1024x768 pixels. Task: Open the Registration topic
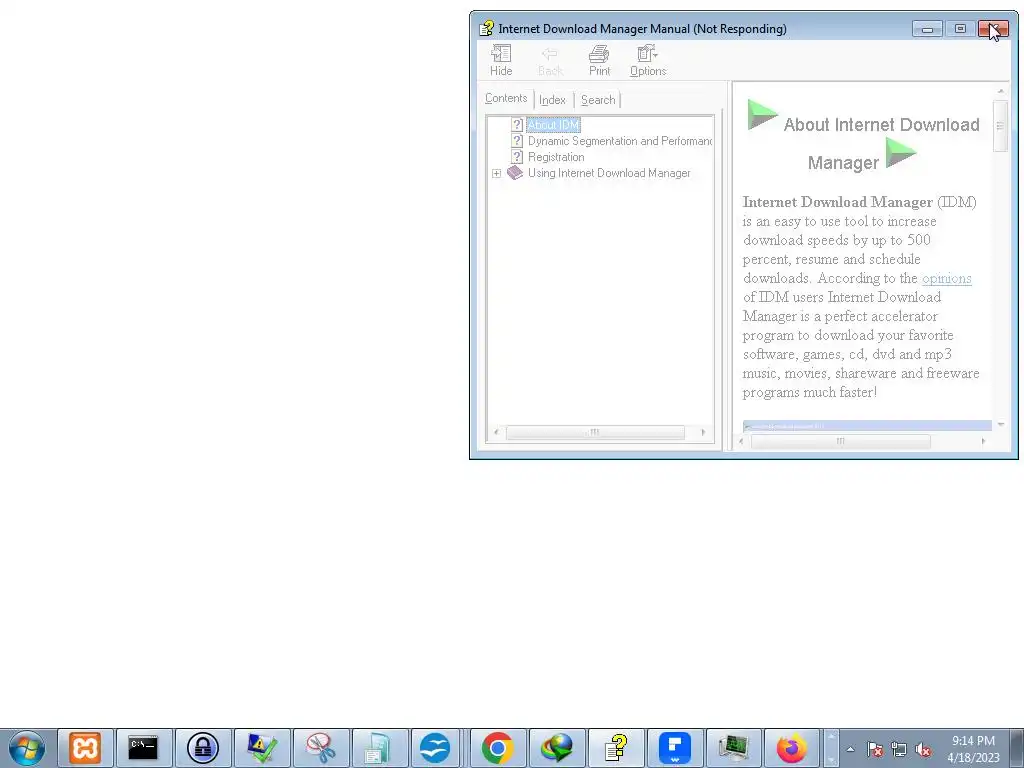556,157
